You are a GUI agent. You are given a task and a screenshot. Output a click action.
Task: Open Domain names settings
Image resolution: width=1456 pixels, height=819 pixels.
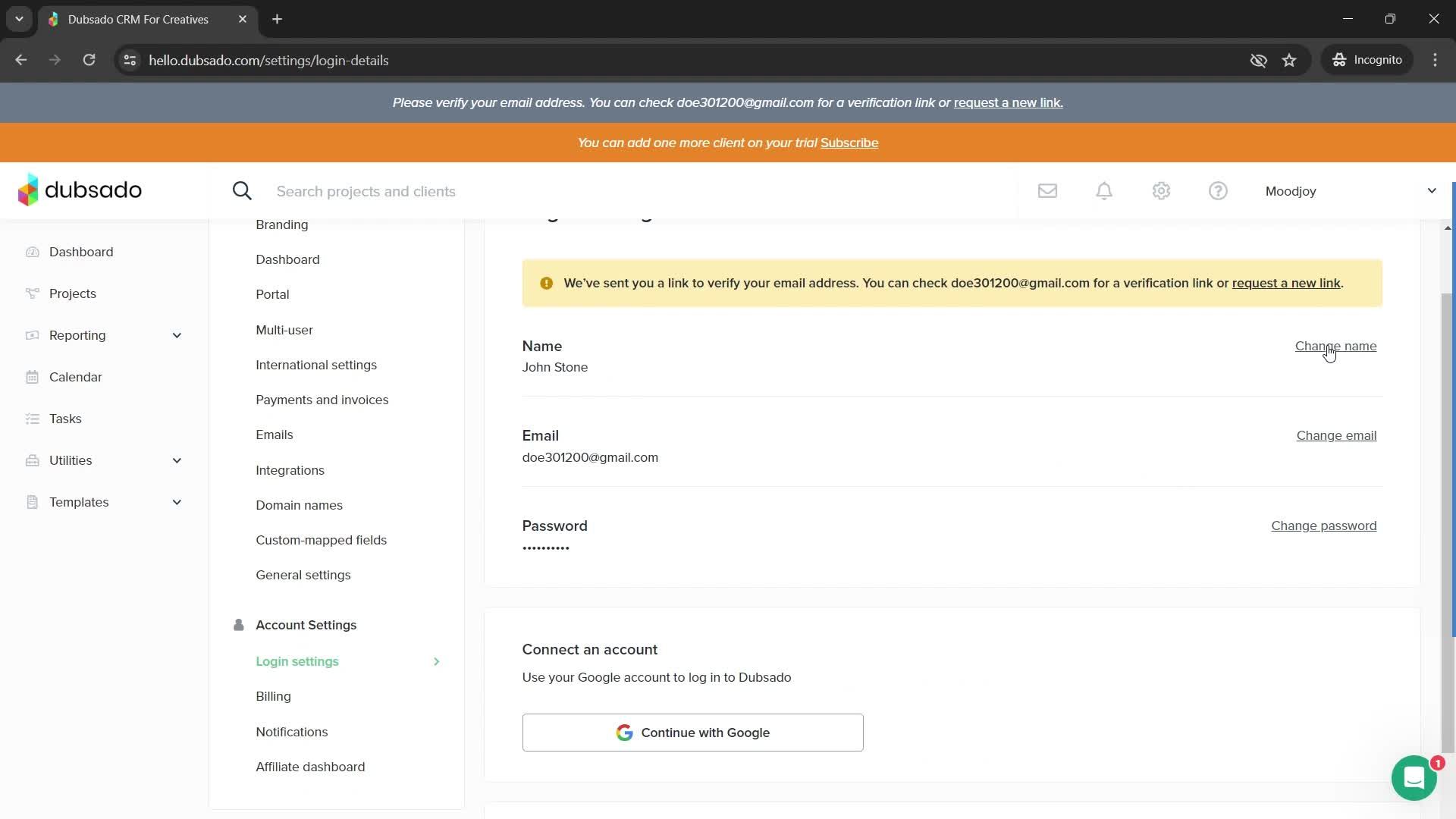click(x=299, y=505)
